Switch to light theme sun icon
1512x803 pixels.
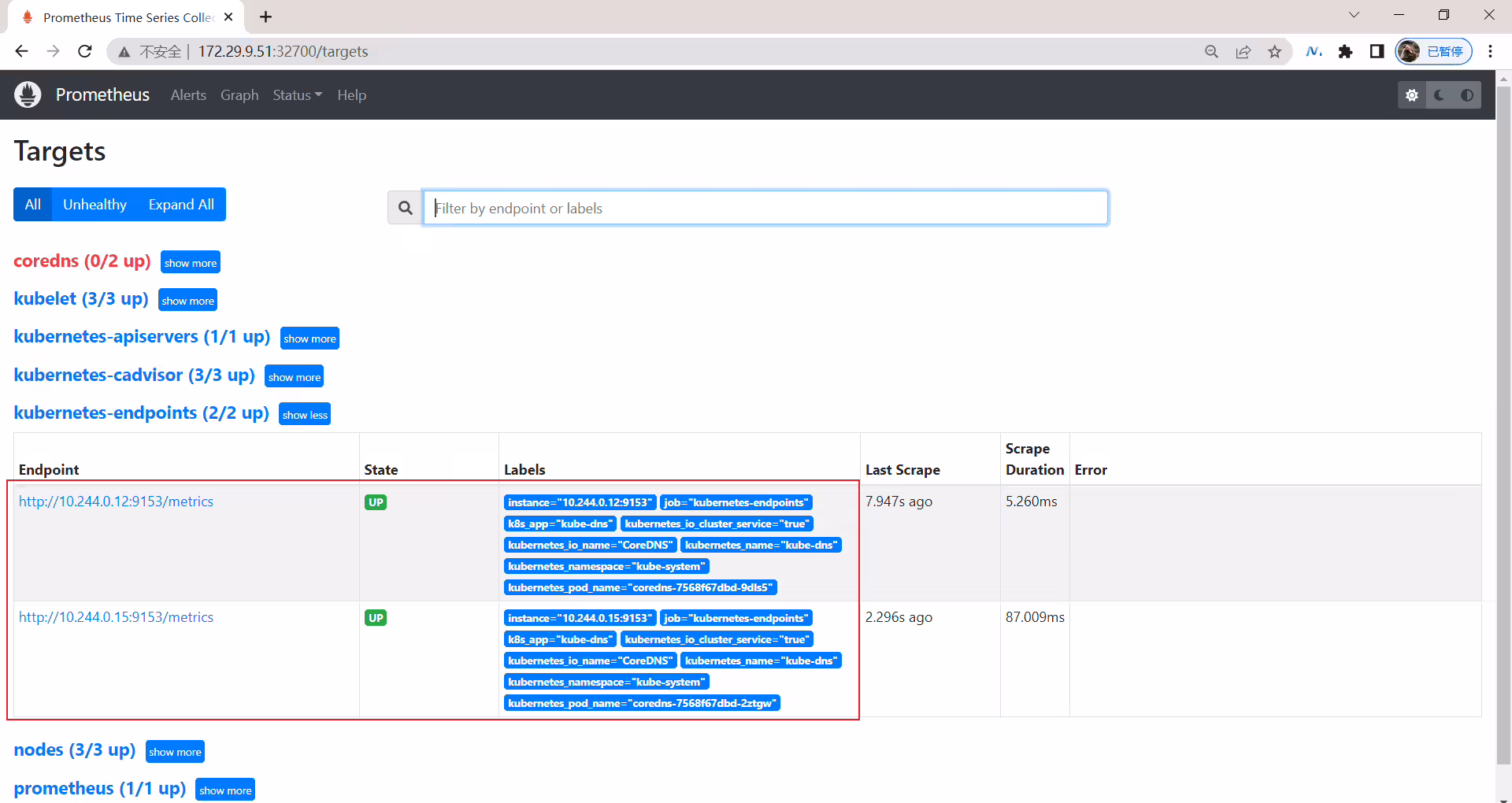click(1412, 95)
